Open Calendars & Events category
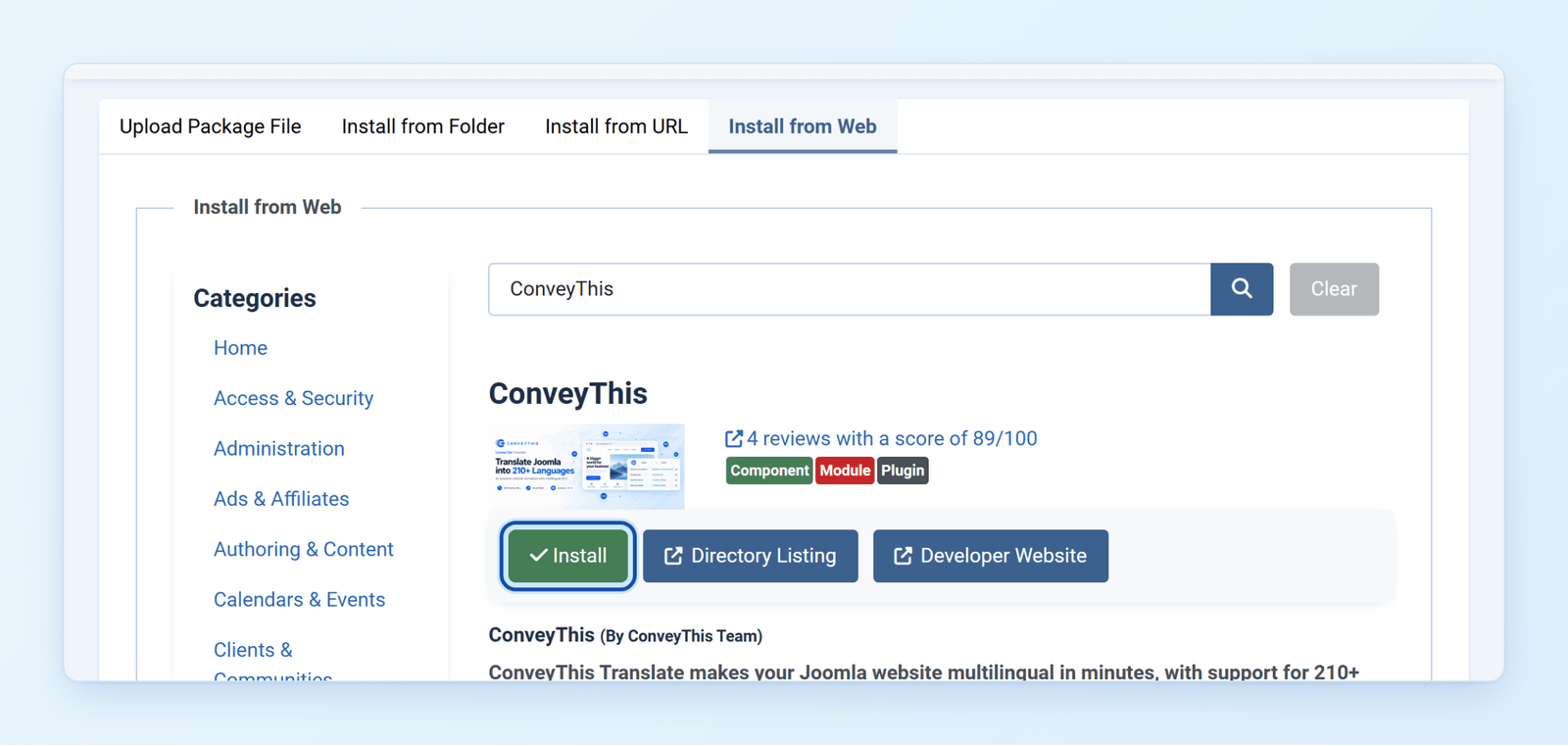 (x=299, y=600)
